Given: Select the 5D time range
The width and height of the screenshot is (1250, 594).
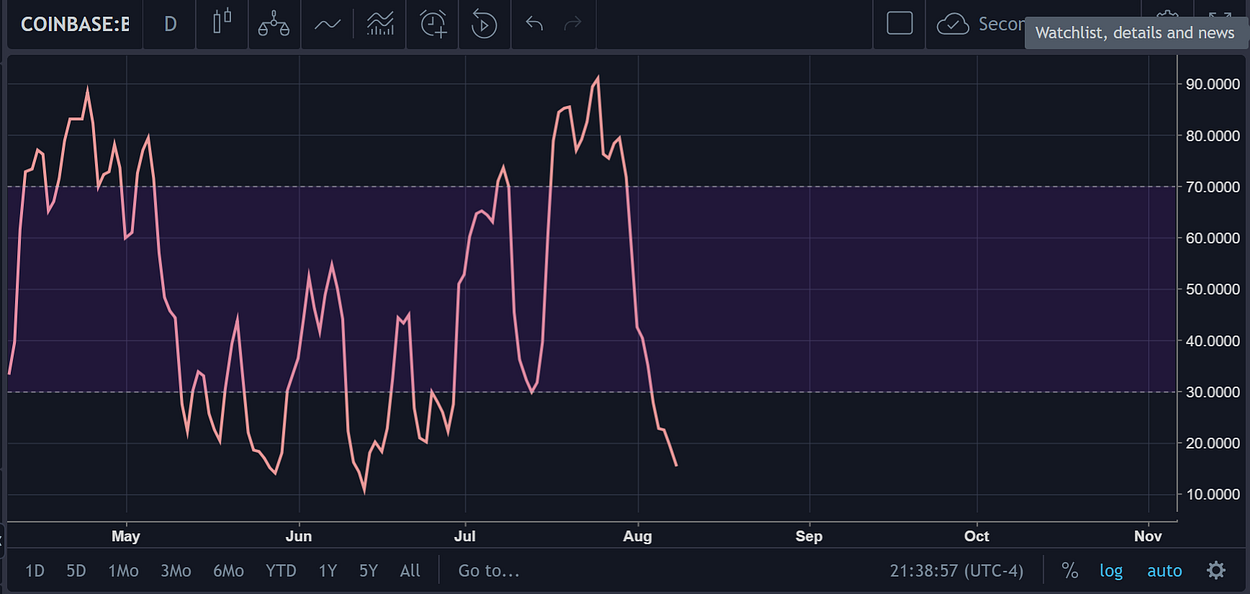Looking at the screenshot, I should coord(76,571).
